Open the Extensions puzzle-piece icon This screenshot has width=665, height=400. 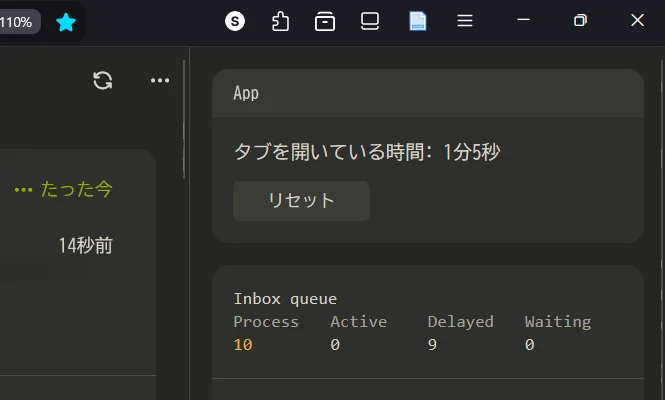(280, 21)
